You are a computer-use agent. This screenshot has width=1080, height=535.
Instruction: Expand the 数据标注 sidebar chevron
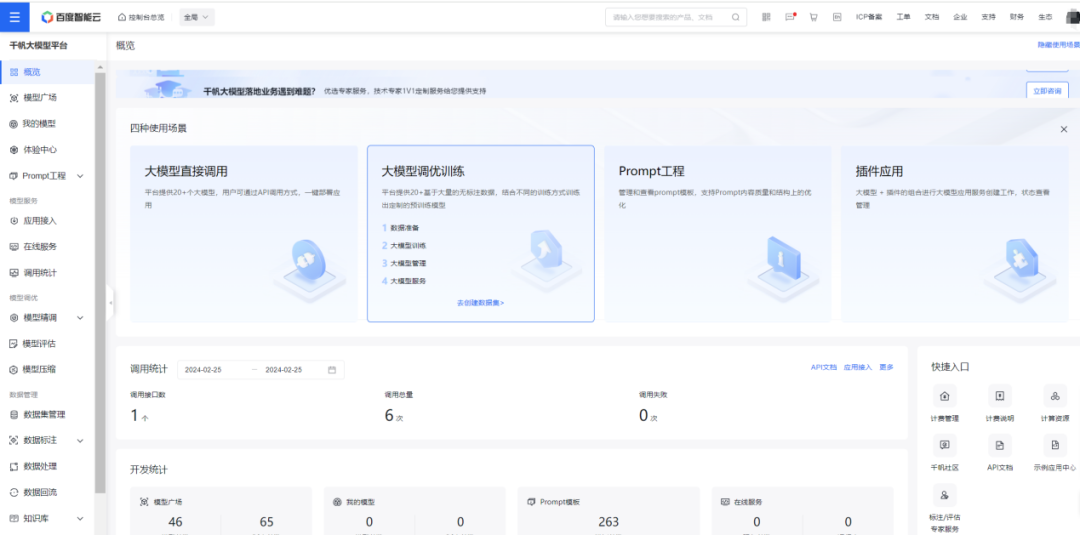pos(80,441)
